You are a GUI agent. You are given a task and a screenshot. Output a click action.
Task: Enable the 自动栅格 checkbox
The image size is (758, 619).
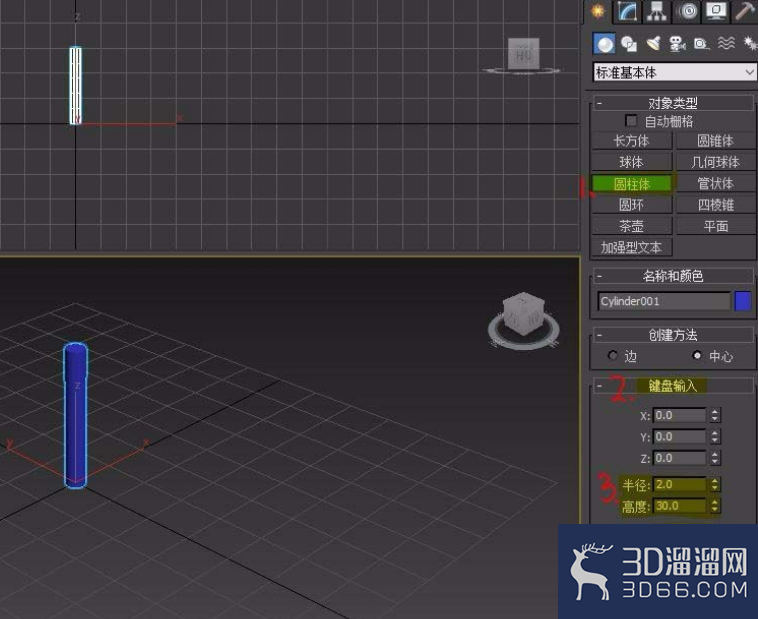(631, 120)
